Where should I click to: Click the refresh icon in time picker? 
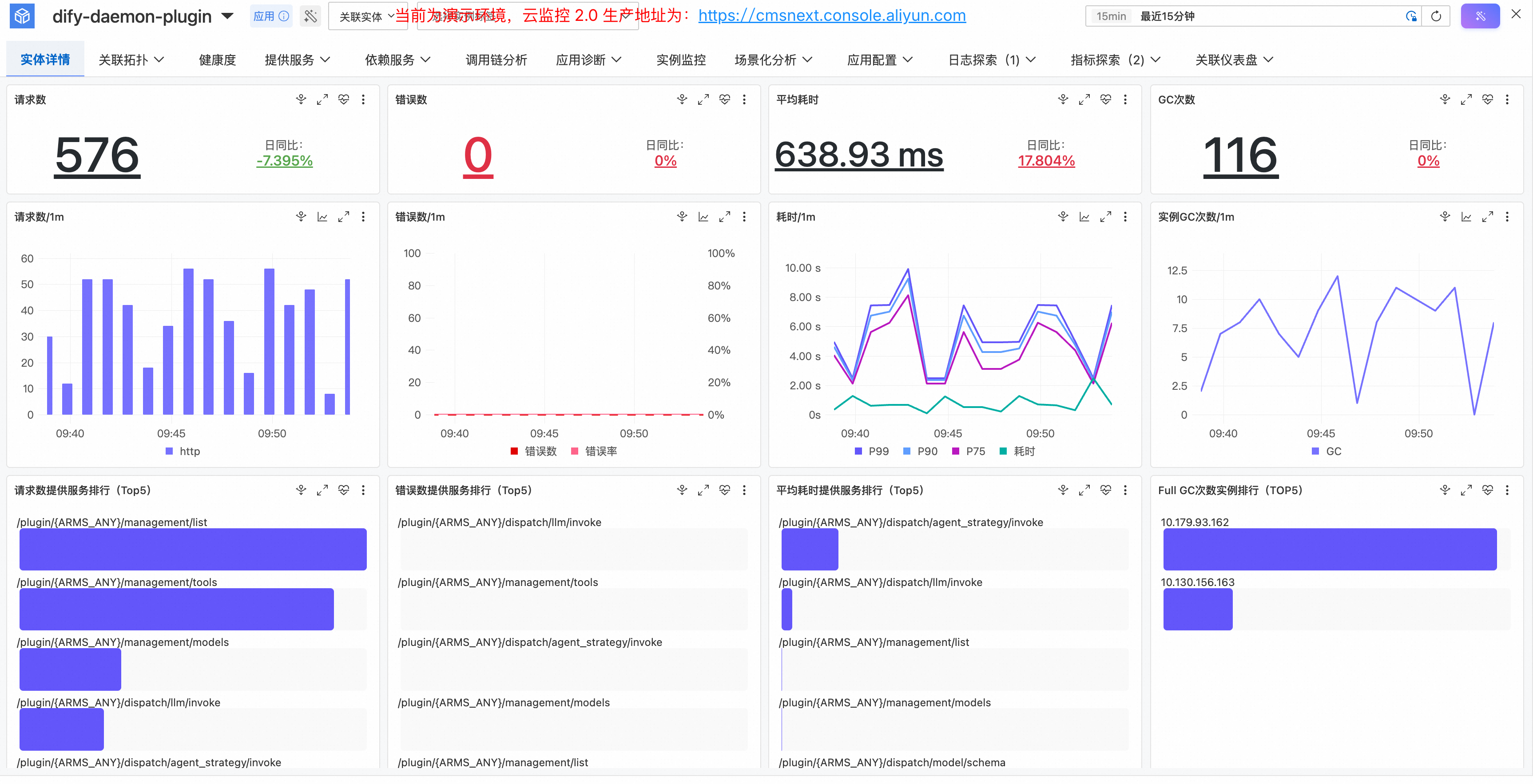click(1436, 16)
